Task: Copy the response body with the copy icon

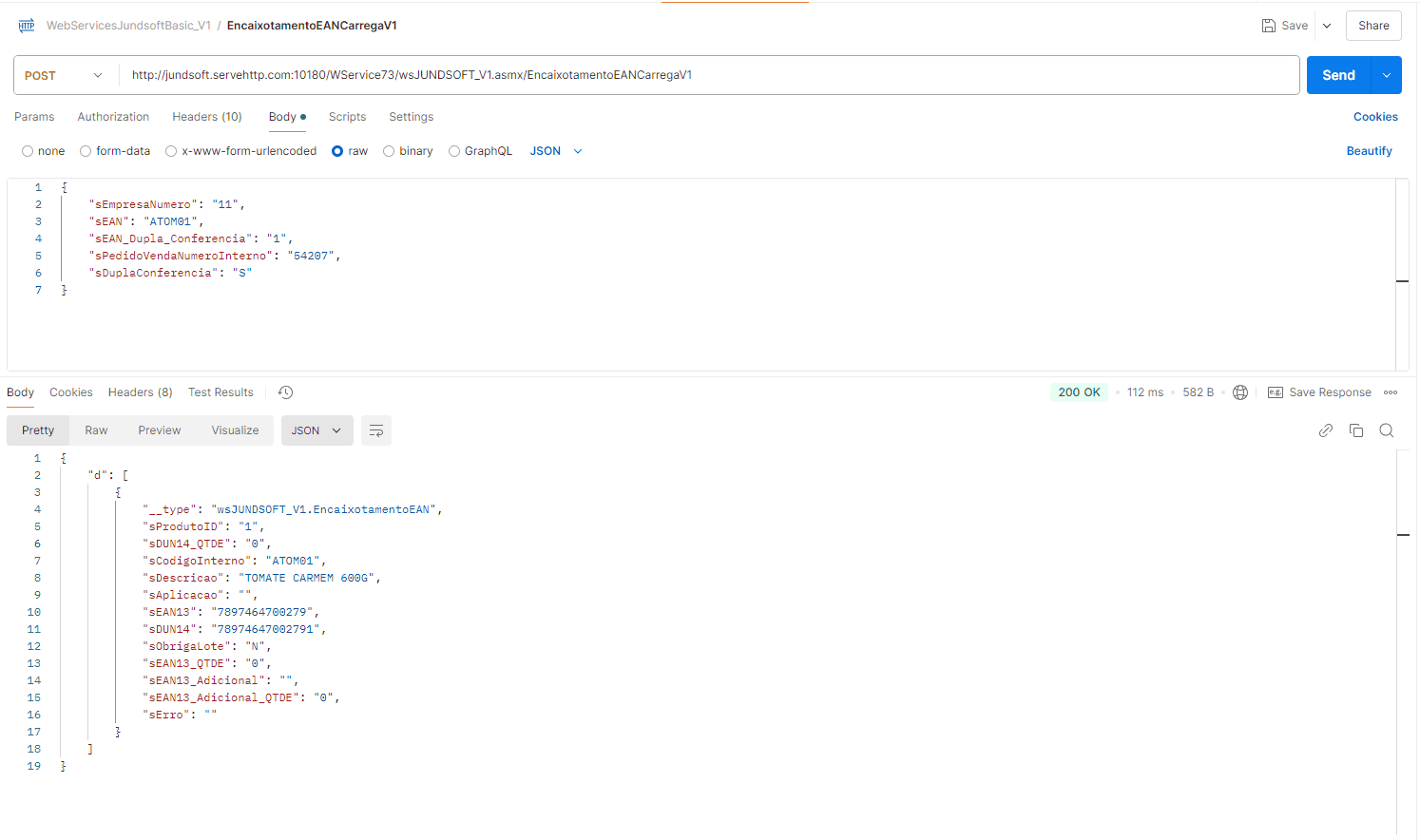Action: pos(1356,430)
